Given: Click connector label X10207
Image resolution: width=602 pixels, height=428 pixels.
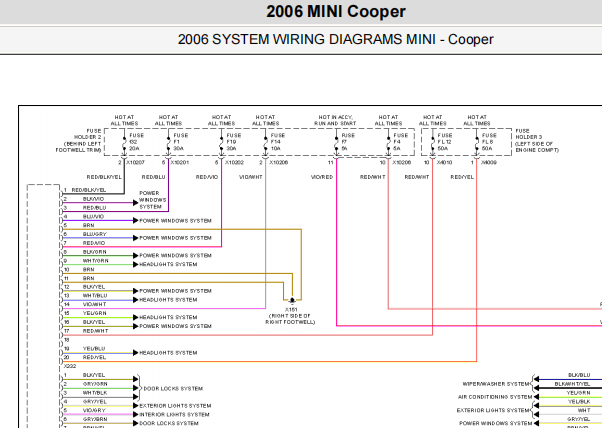Looking at the screenshot, I should 136,163.
